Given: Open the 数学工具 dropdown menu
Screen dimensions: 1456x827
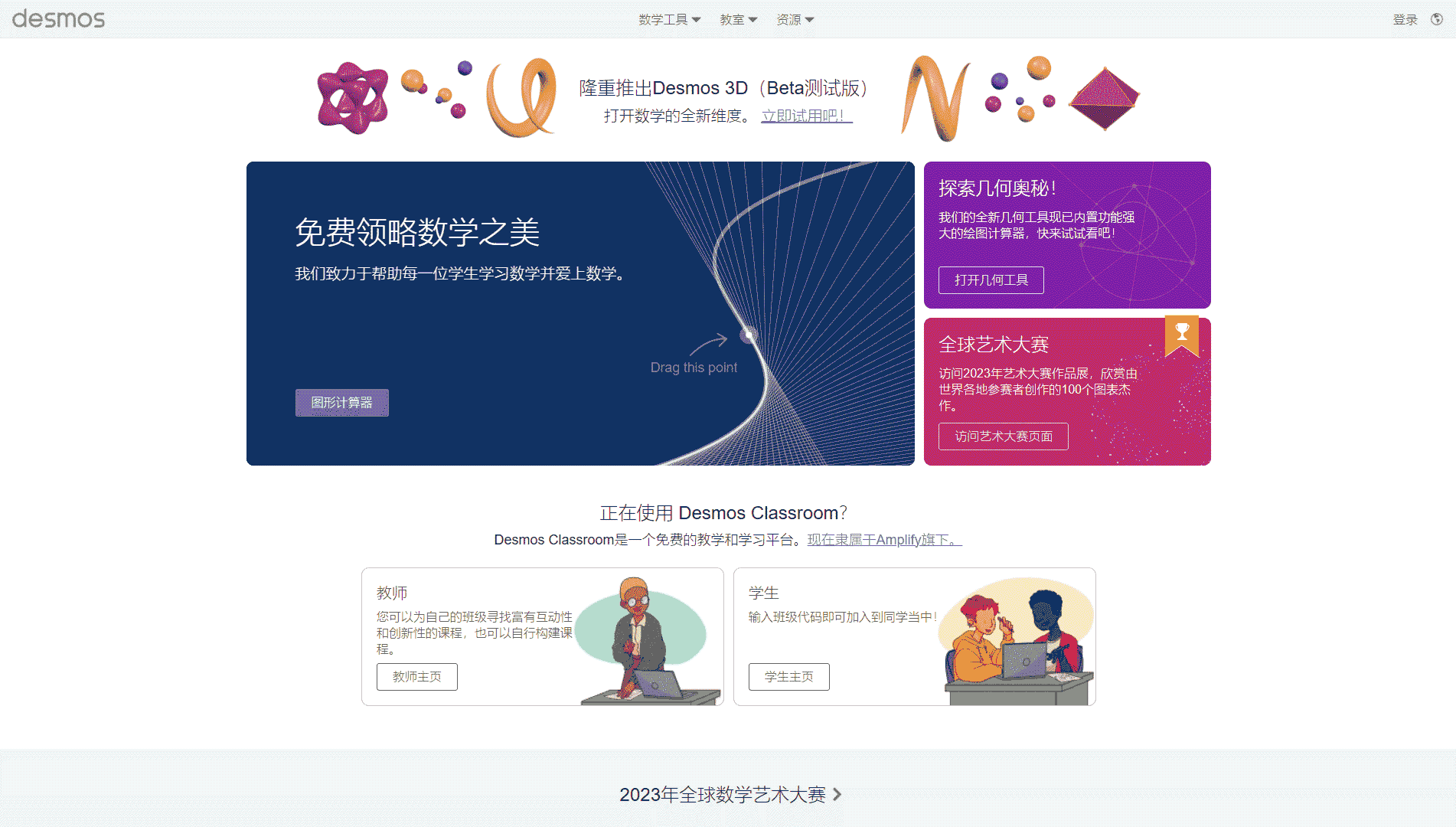Looking at the screenshot, I should coord(670,19).
